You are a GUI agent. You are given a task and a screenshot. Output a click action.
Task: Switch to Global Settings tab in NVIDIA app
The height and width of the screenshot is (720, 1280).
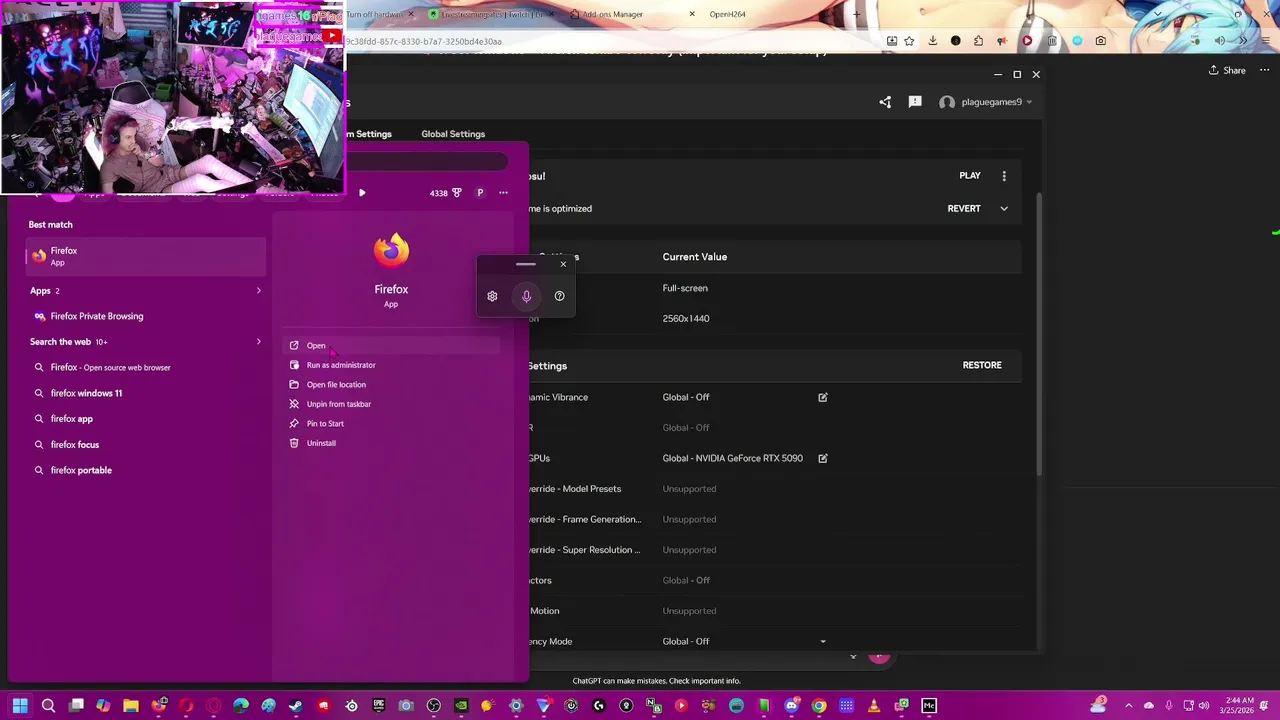pos(453,134)
